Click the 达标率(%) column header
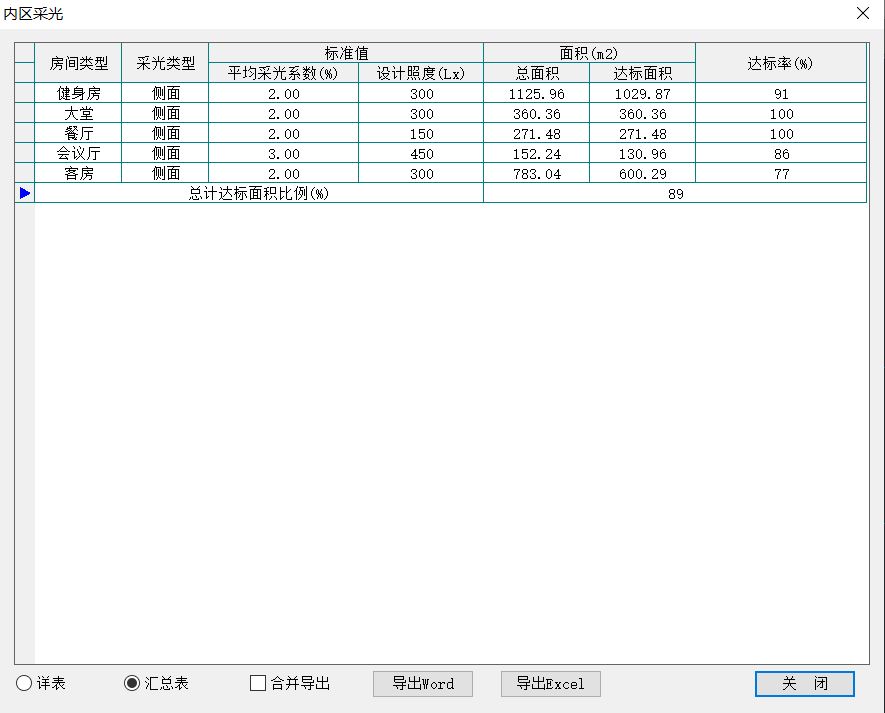This screenshot has width=885, height=713. point(780,63)
